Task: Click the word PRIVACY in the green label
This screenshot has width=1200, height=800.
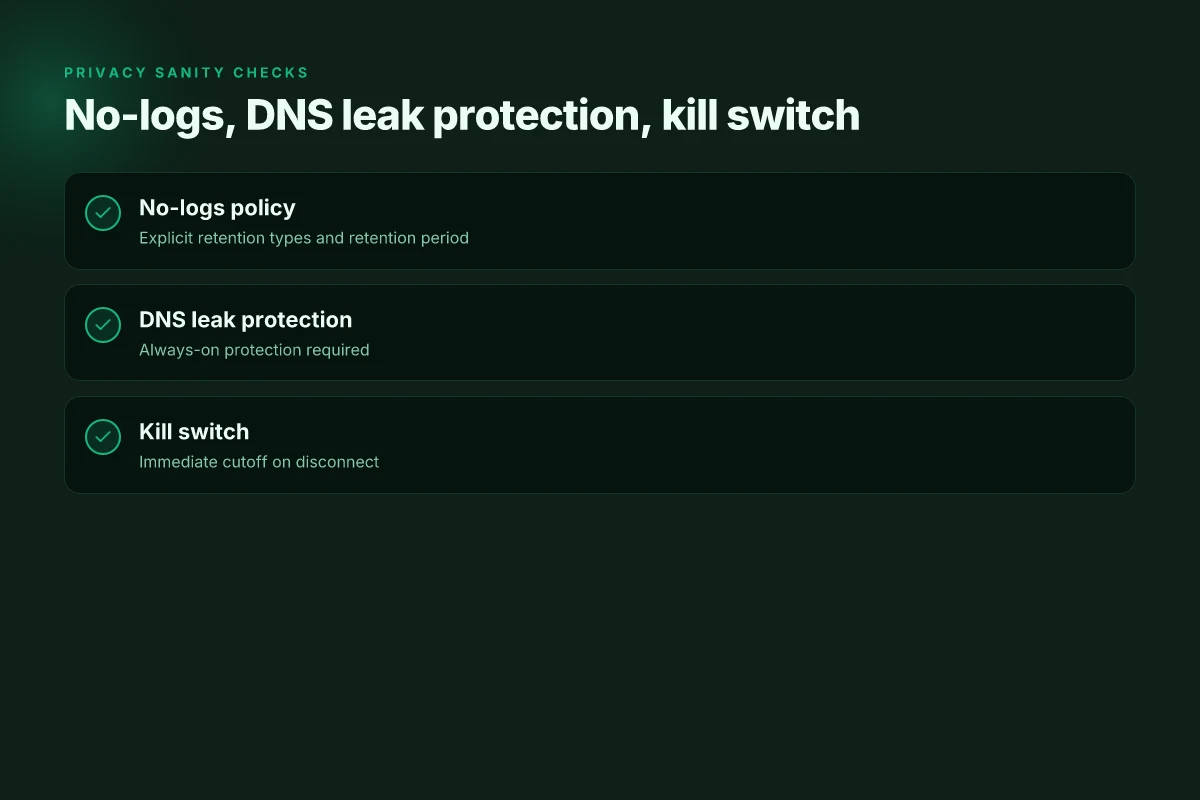Action: coord(105,73)
